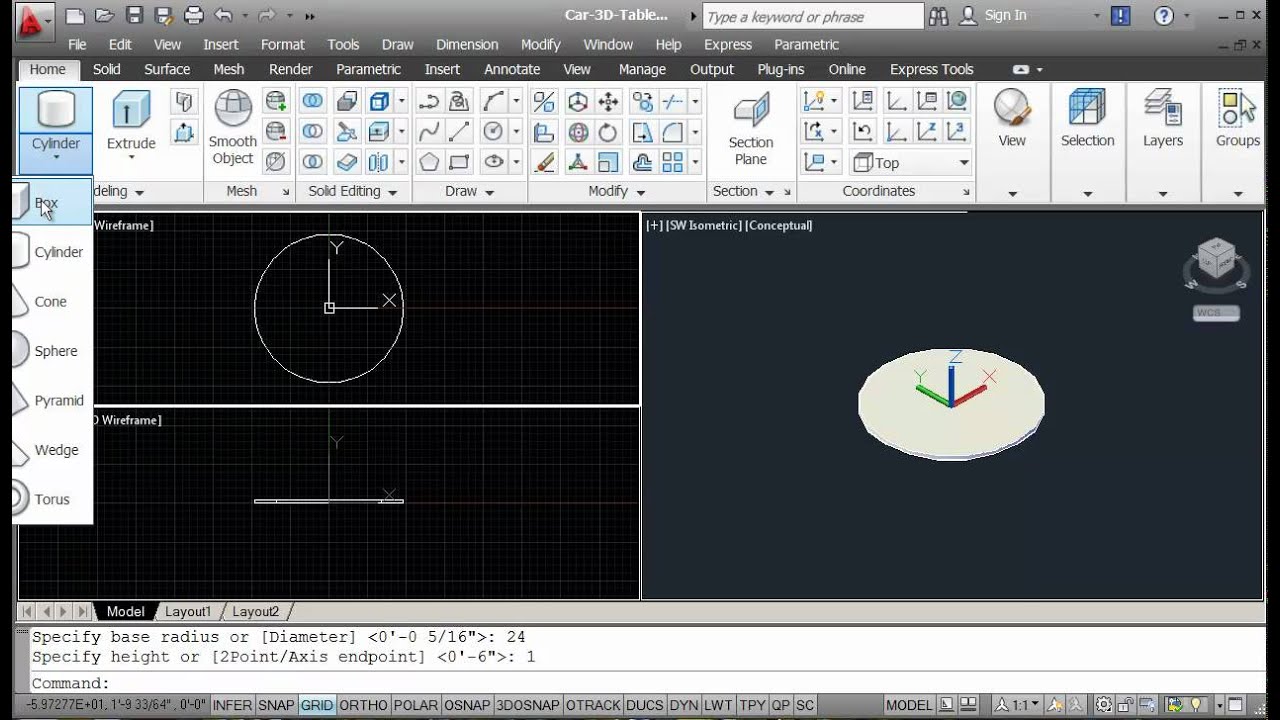The width and height of the screenshot is (1280, 720).
Task: Open the Dimension menu
Action: (467, 44)
